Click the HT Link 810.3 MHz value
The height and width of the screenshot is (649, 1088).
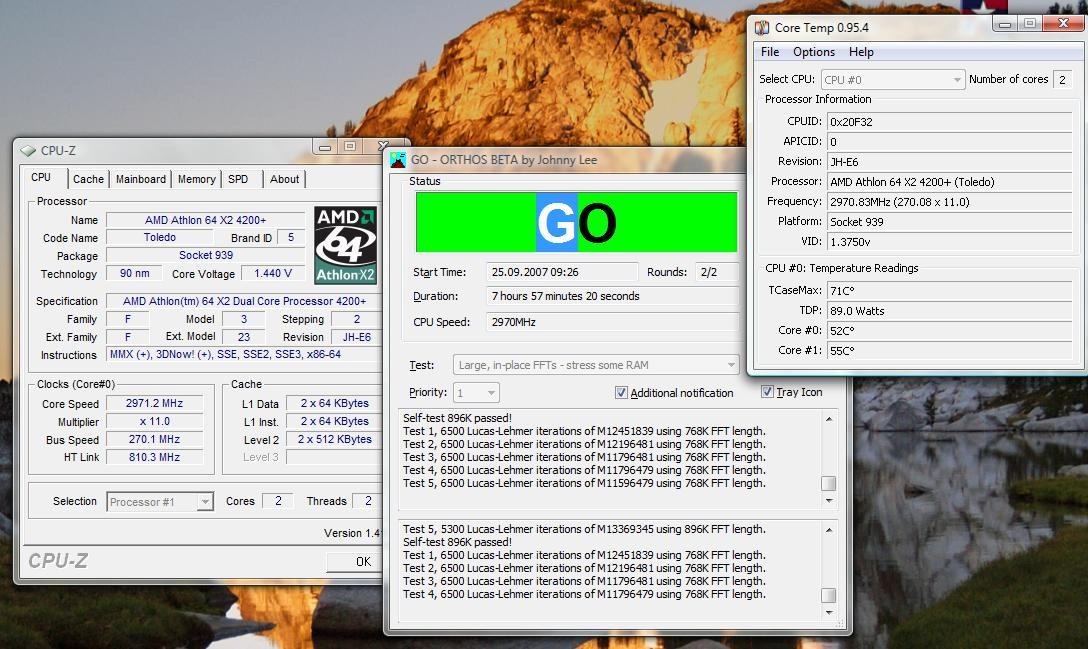155,457
